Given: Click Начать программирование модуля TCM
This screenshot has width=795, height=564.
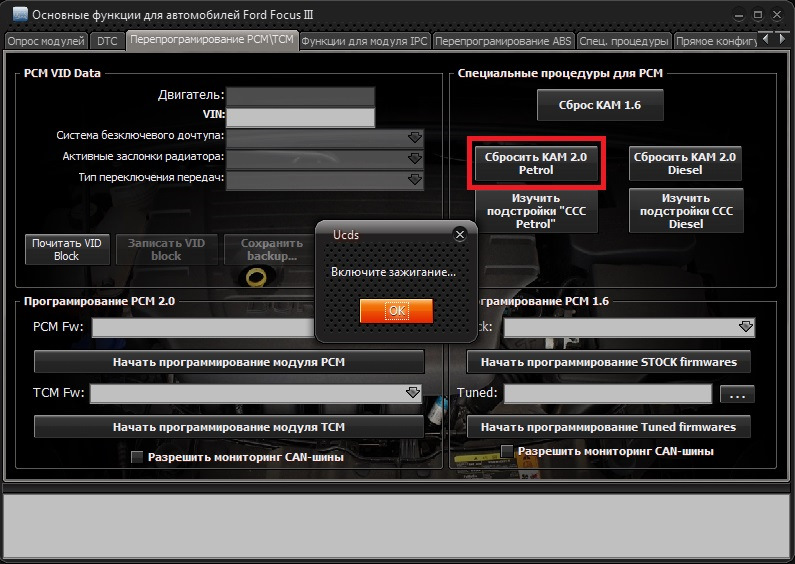Looking at the screenshot, I should click(229, 427).
